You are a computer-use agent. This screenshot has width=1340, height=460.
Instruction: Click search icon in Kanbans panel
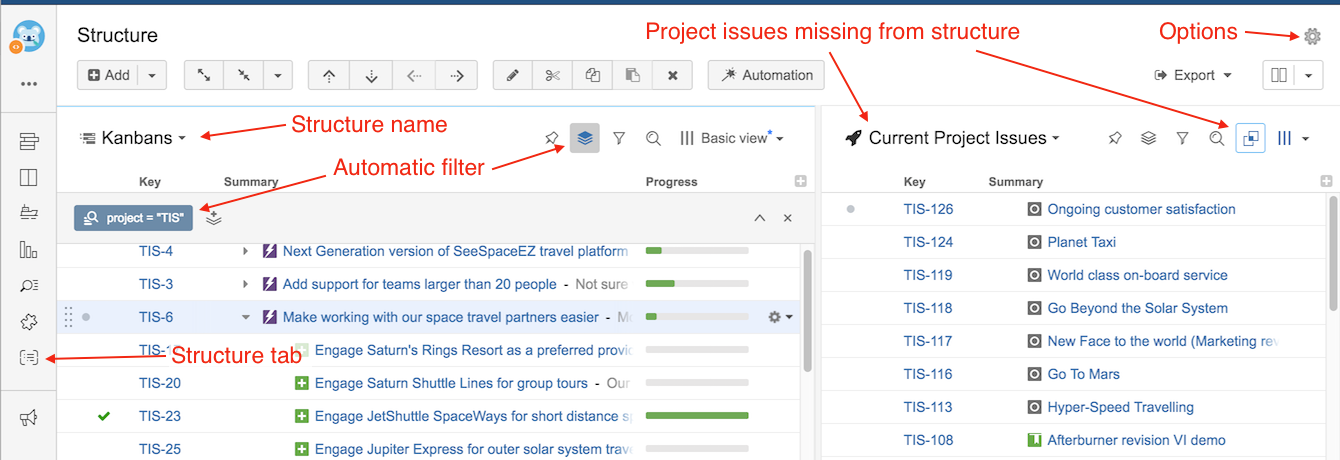click(653, 138)
